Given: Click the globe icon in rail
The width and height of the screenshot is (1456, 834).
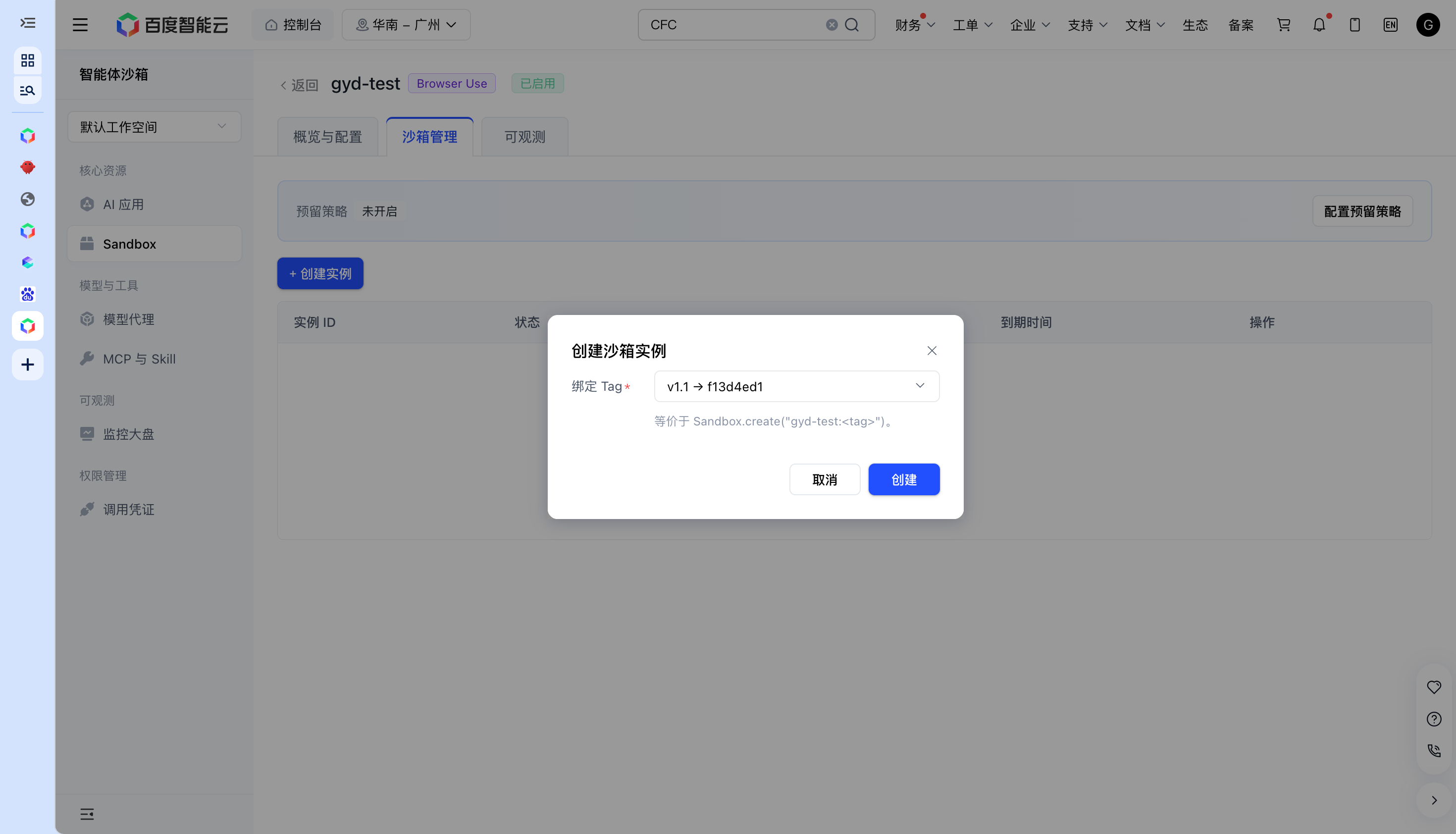Looking at the screenshot, I should (28, 199).
